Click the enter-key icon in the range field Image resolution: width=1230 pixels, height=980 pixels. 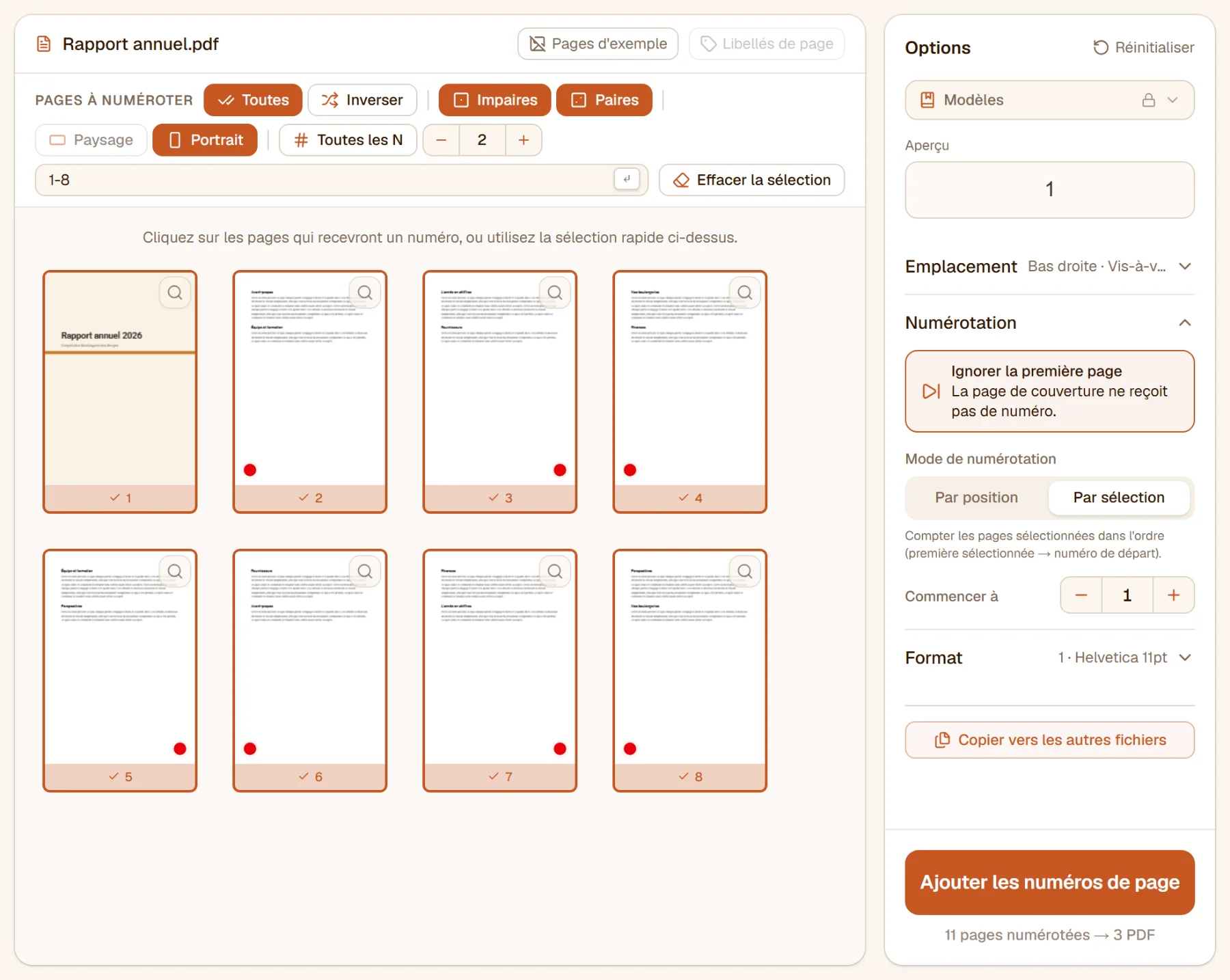627,179
